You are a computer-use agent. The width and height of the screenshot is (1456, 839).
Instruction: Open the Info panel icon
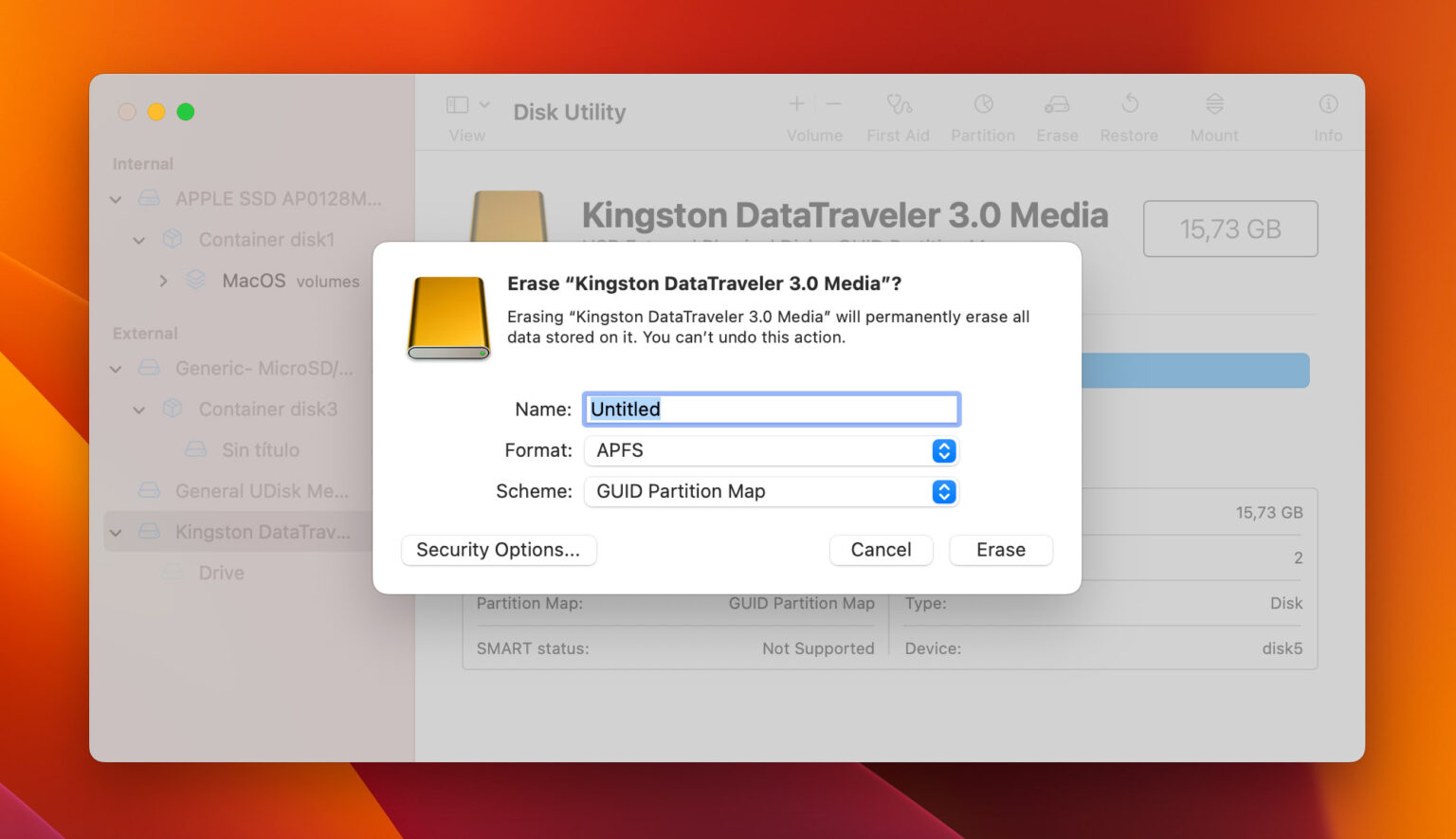pyautogui.click(x=1327, y=114)
